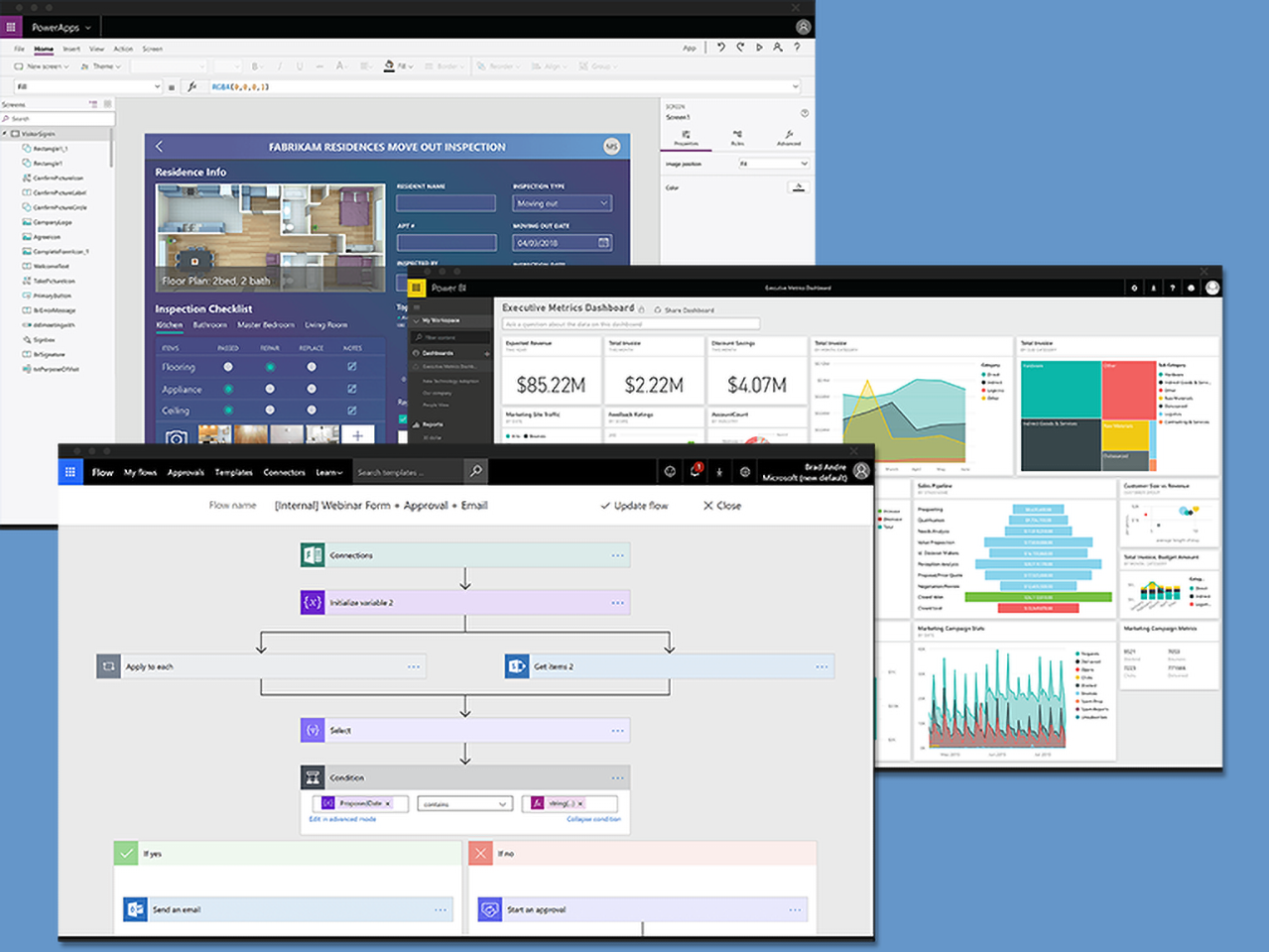Select Passed for the Flooring row

tap(228, 367)
